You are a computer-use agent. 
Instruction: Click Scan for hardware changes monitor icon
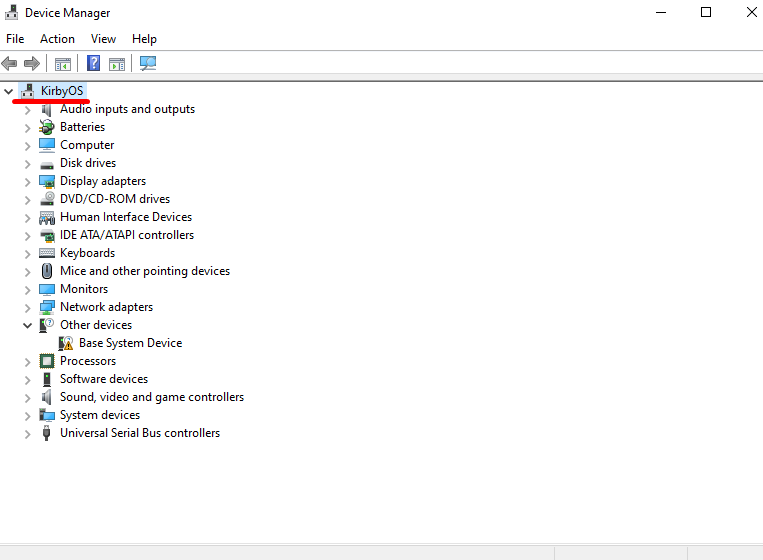click(x=148, y=63)
